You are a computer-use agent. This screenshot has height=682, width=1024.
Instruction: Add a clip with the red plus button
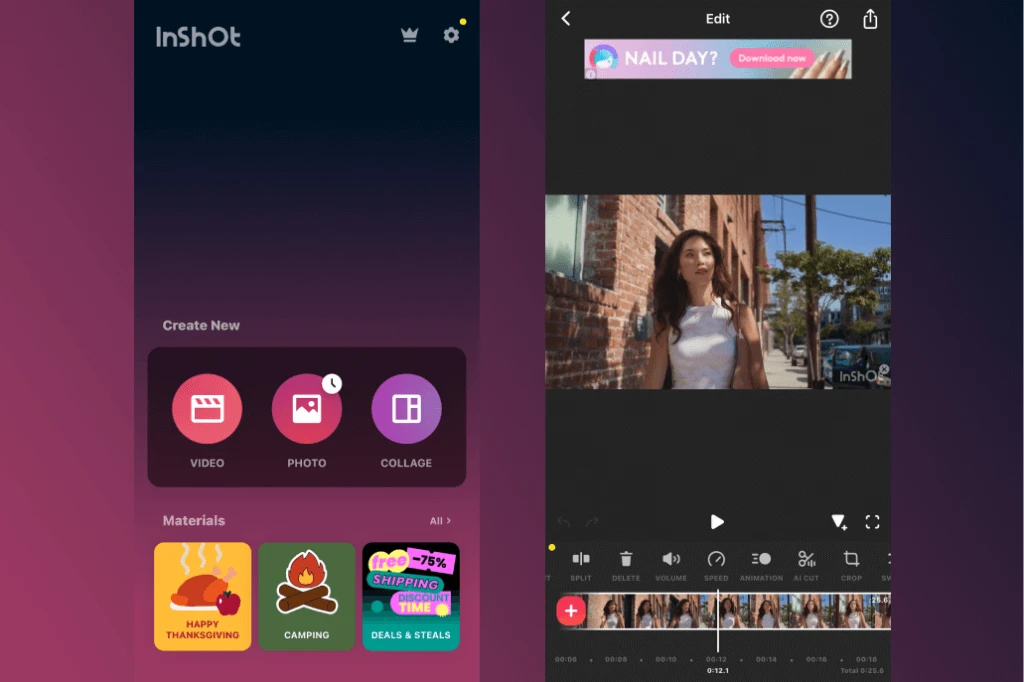[x=571, y=611]
